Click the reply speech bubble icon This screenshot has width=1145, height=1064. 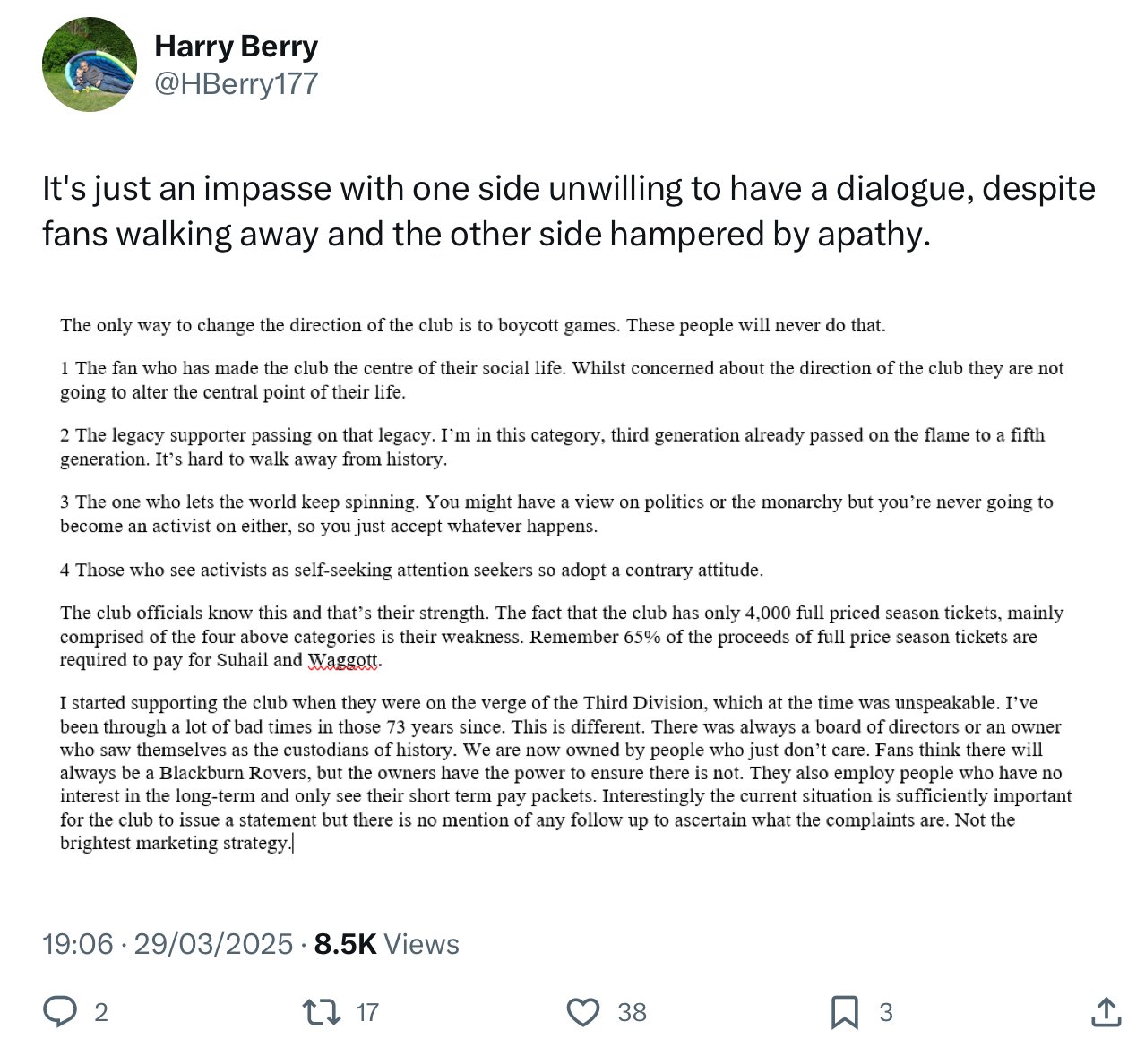[x=60, y=1012]
